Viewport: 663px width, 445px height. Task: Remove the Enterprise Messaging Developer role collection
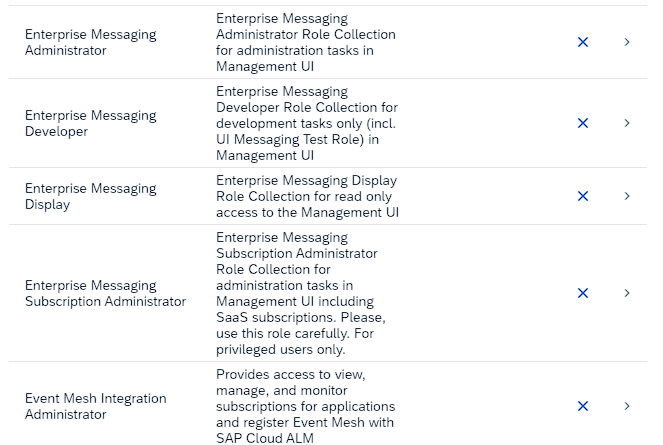[x=583, y=123]
